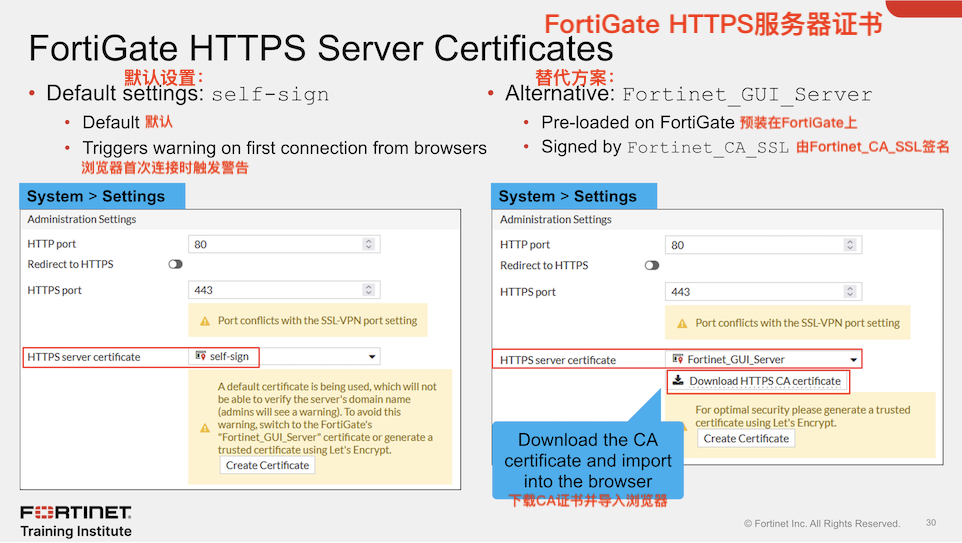Click left HTTPS server certificate label
Viewport: 962px width, 543px height.
(84, 357)
